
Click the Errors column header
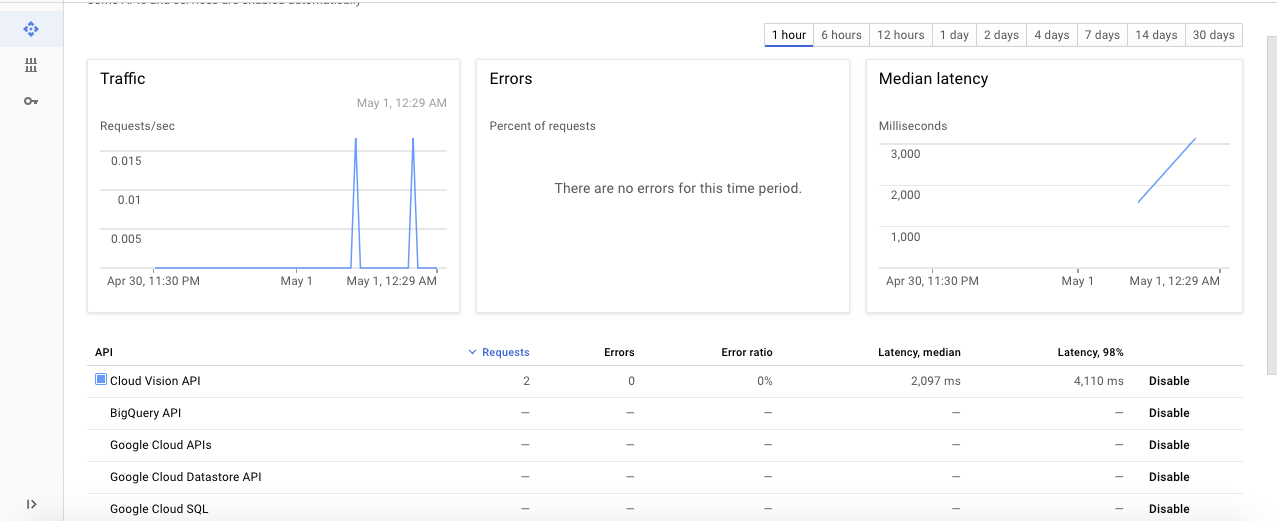619,352
